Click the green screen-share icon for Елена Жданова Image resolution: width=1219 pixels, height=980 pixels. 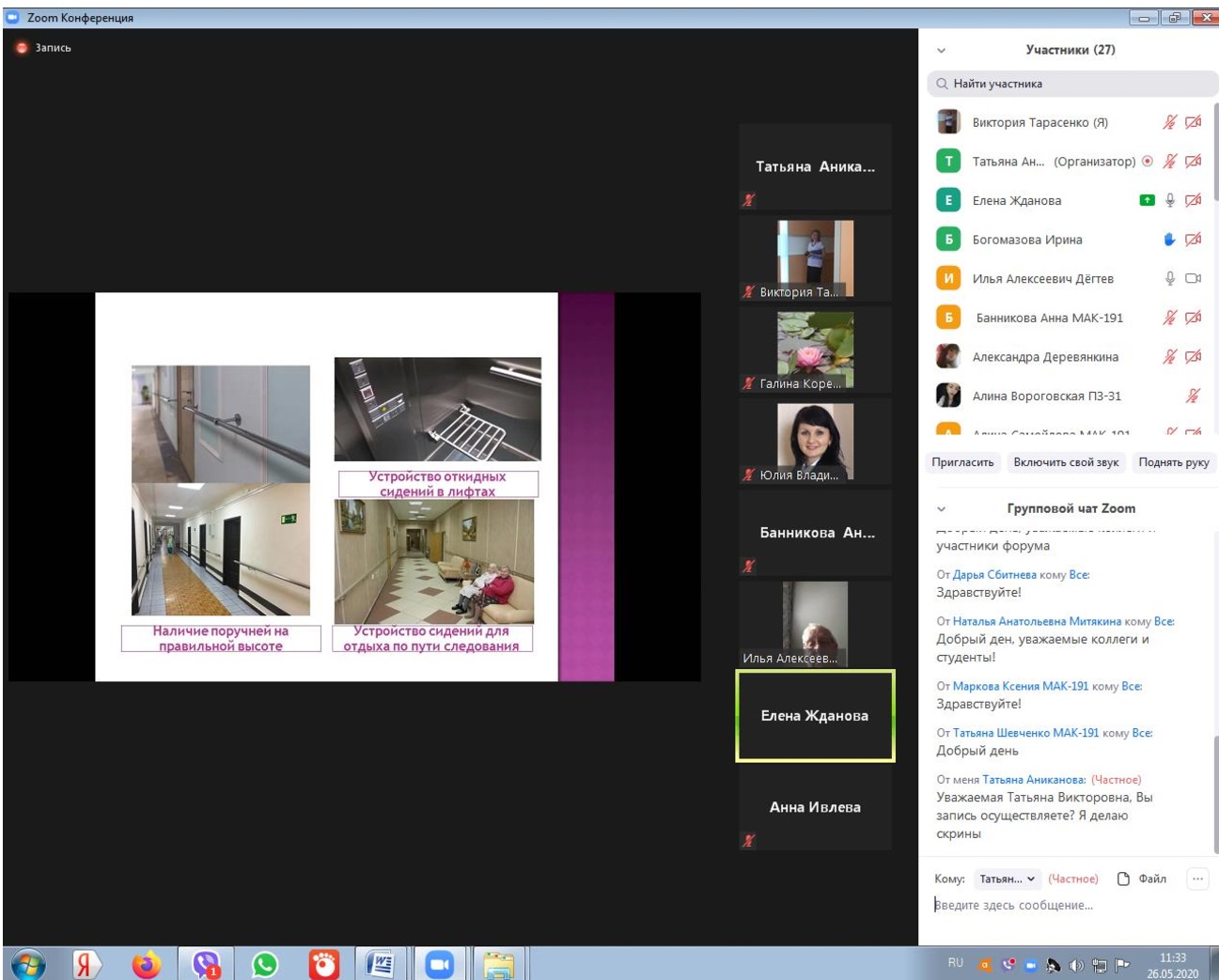click(1147, 200)
